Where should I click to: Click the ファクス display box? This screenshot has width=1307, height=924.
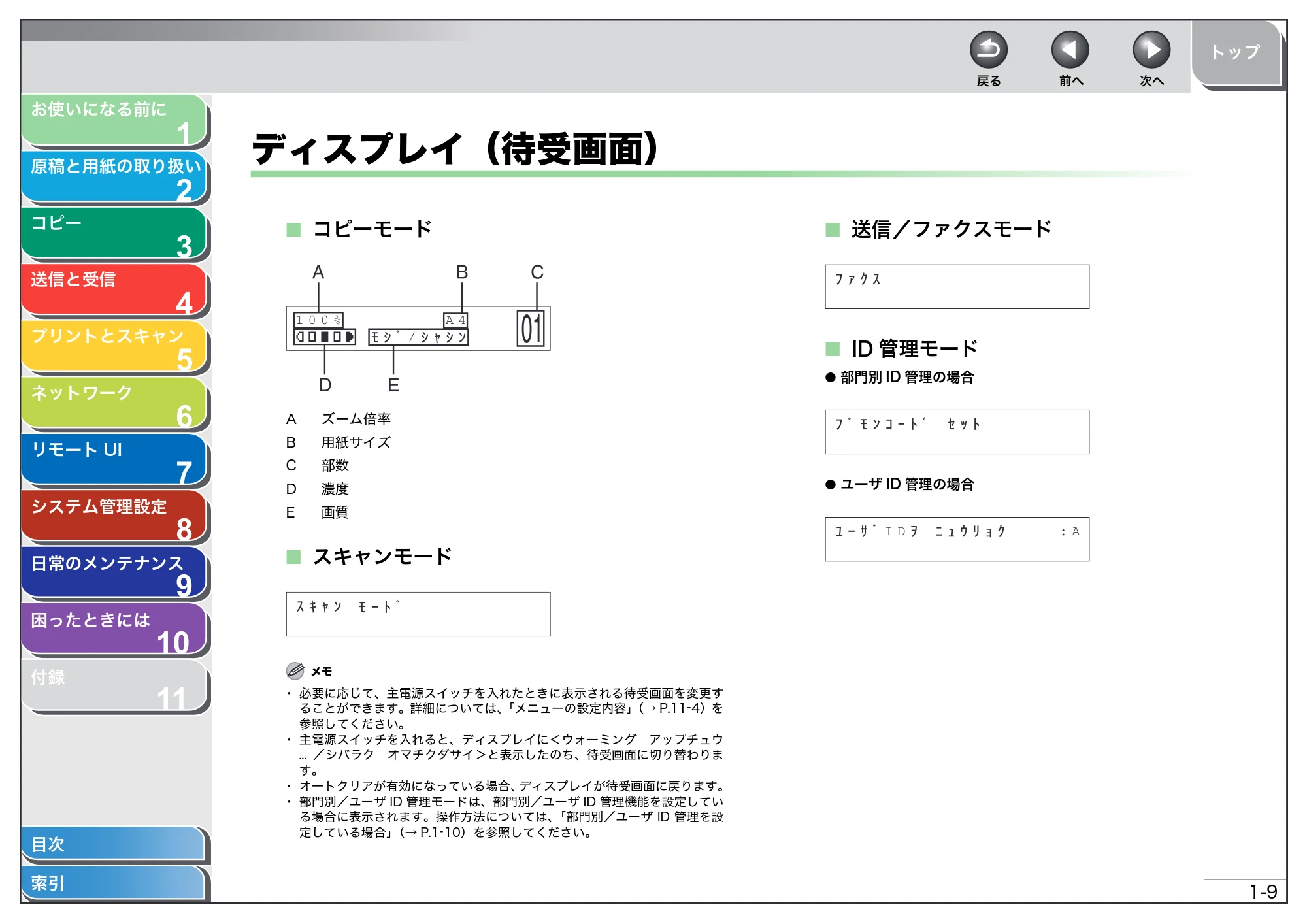(957, 286)
